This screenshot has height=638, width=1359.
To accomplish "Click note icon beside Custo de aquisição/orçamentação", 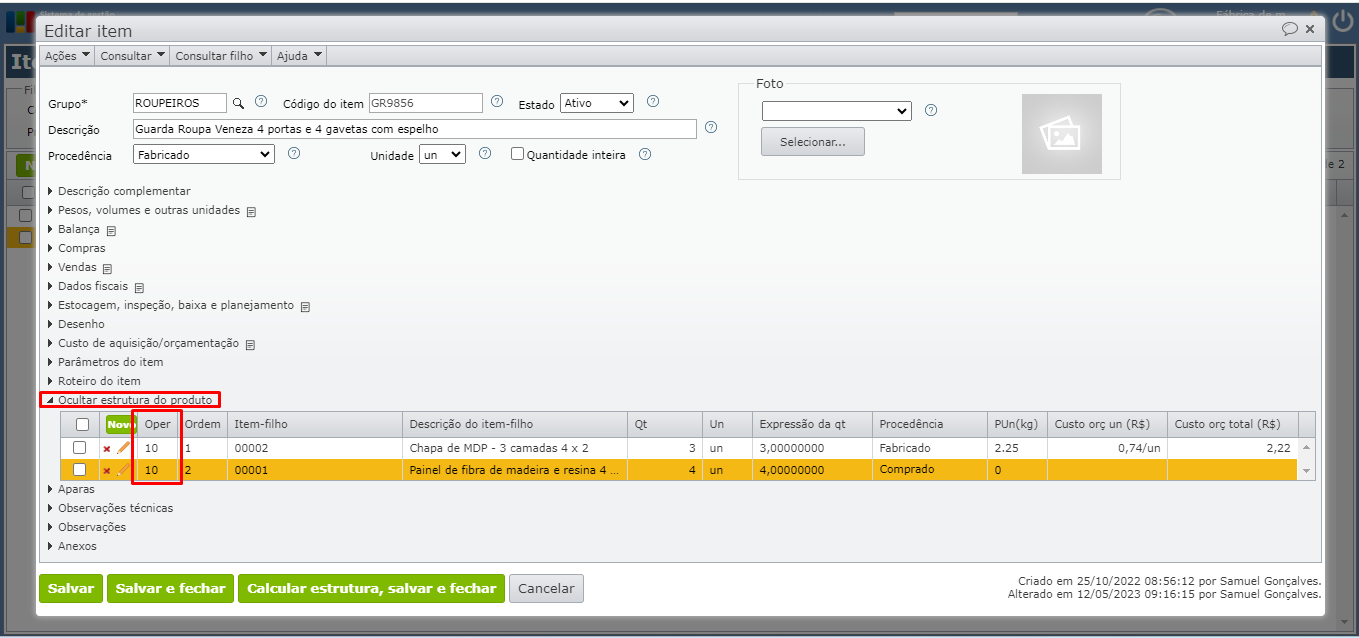I will click(250, 345).
